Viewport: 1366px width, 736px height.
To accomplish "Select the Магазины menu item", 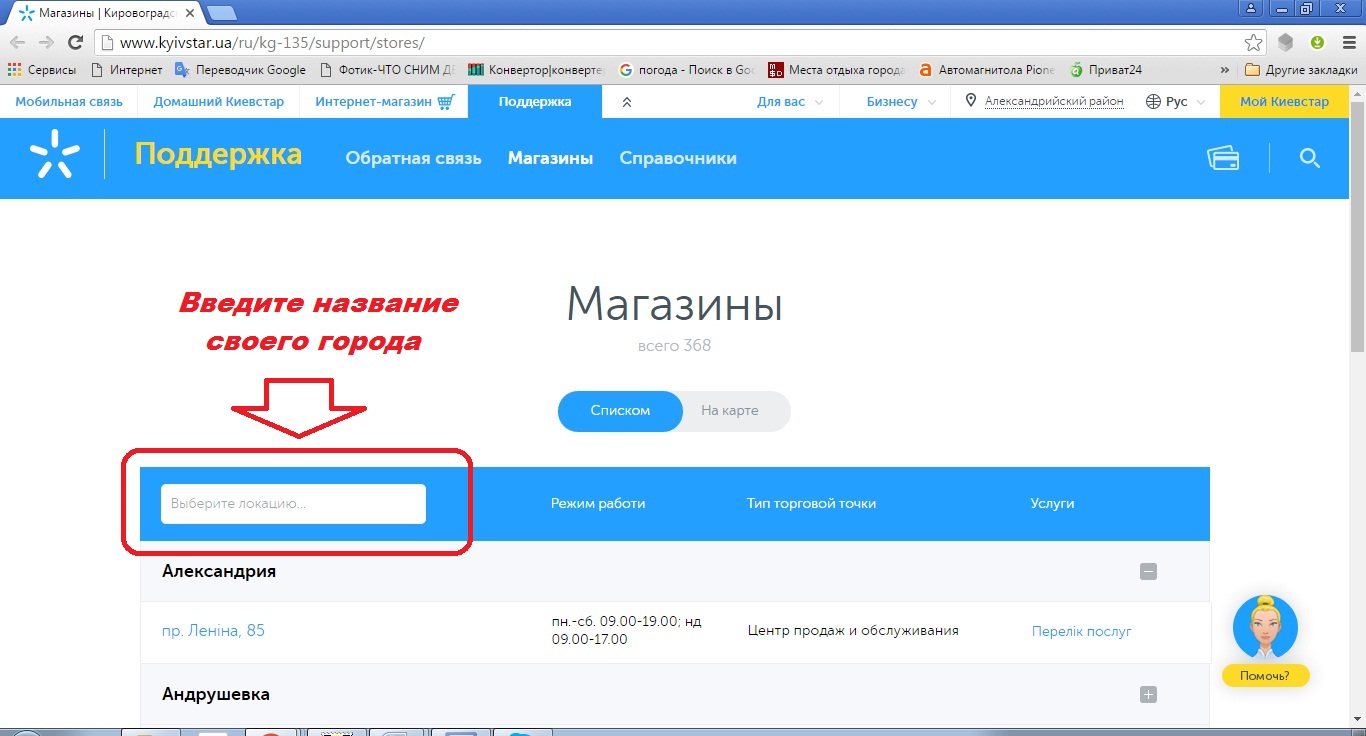I will [x=550, y=158].
